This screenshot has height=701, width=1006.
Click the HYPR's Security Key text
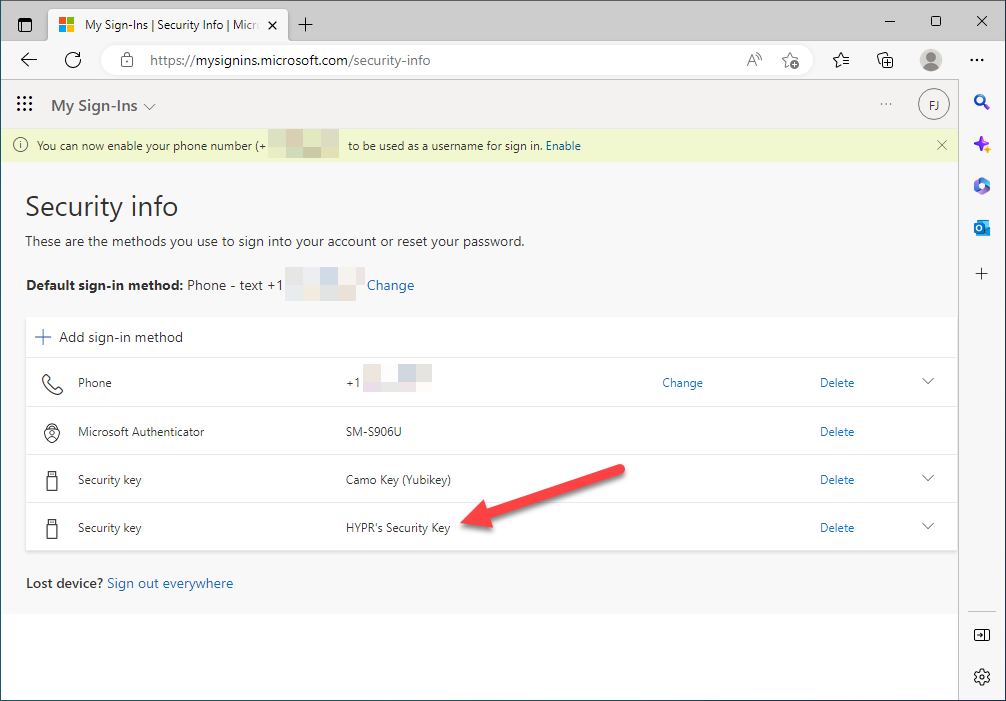[x=398, y=528]
